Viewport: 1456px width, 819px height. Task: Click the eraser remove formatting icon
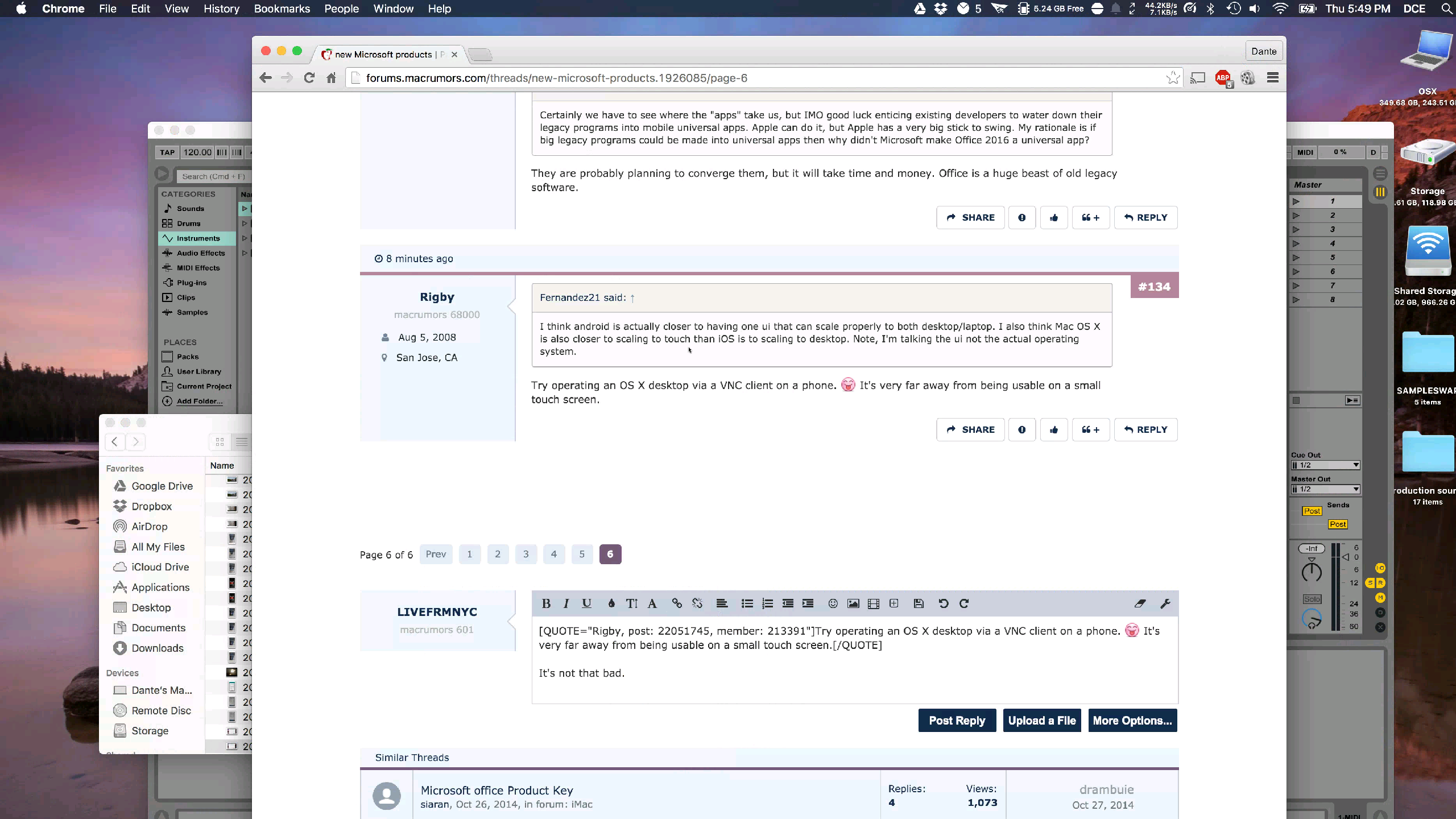coord(1140,603)
